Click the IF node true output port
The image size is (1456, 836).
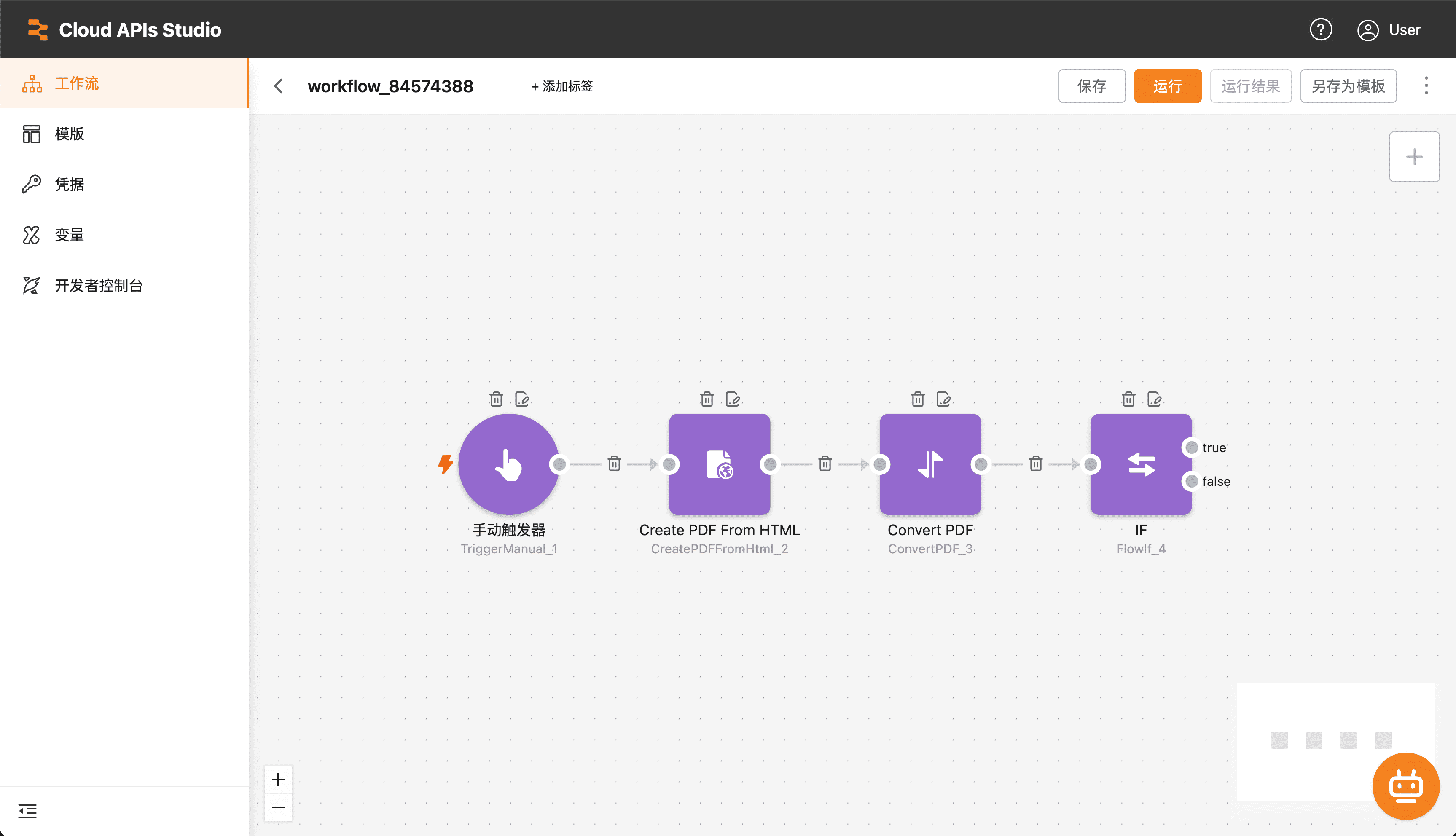[1191, 447]
